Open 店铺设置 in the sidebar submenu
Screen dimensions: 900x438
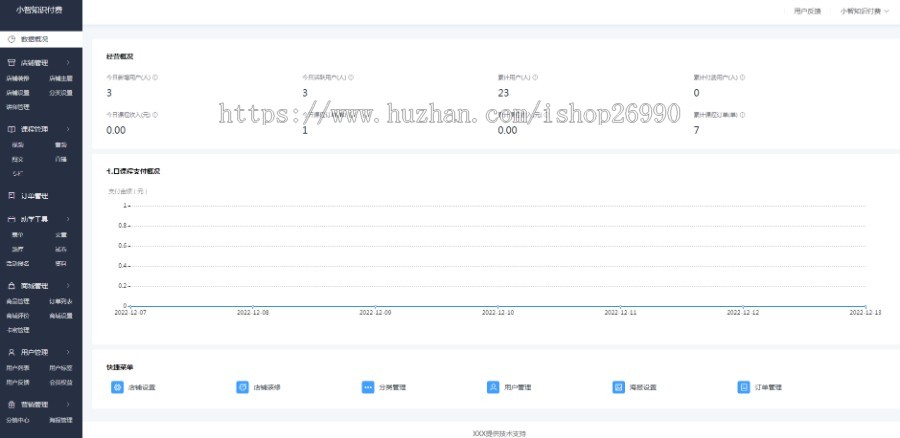[17, 92]
